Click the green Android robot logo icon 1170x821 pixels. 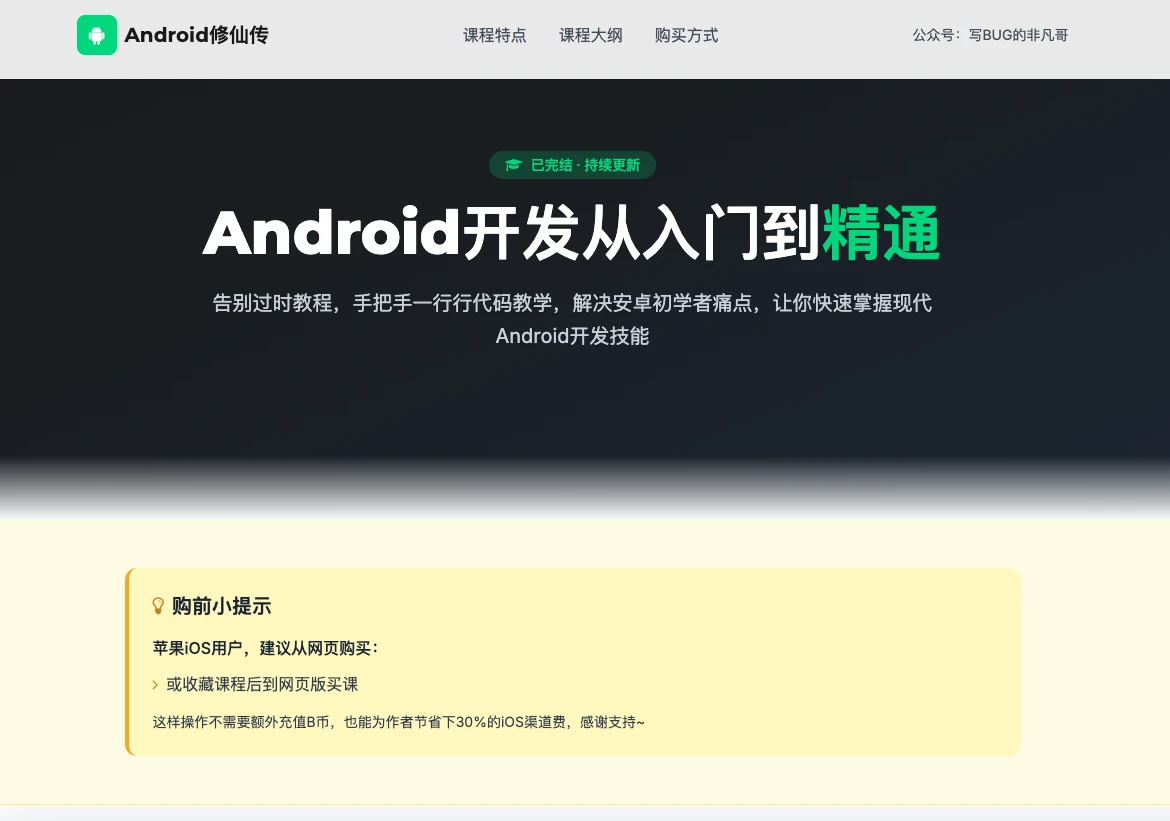click(x=97, y=35)
